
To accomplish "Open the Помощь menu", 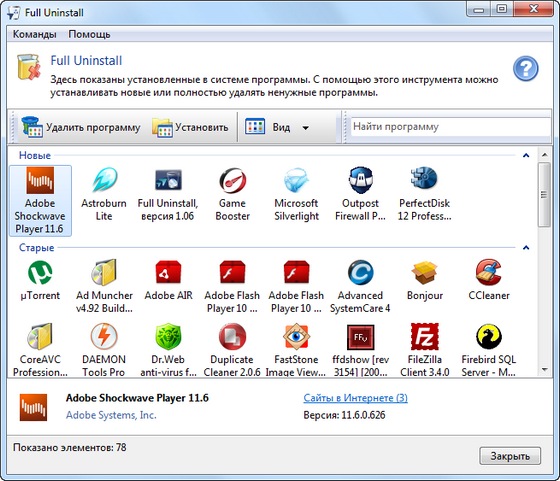I will point(89,34).
